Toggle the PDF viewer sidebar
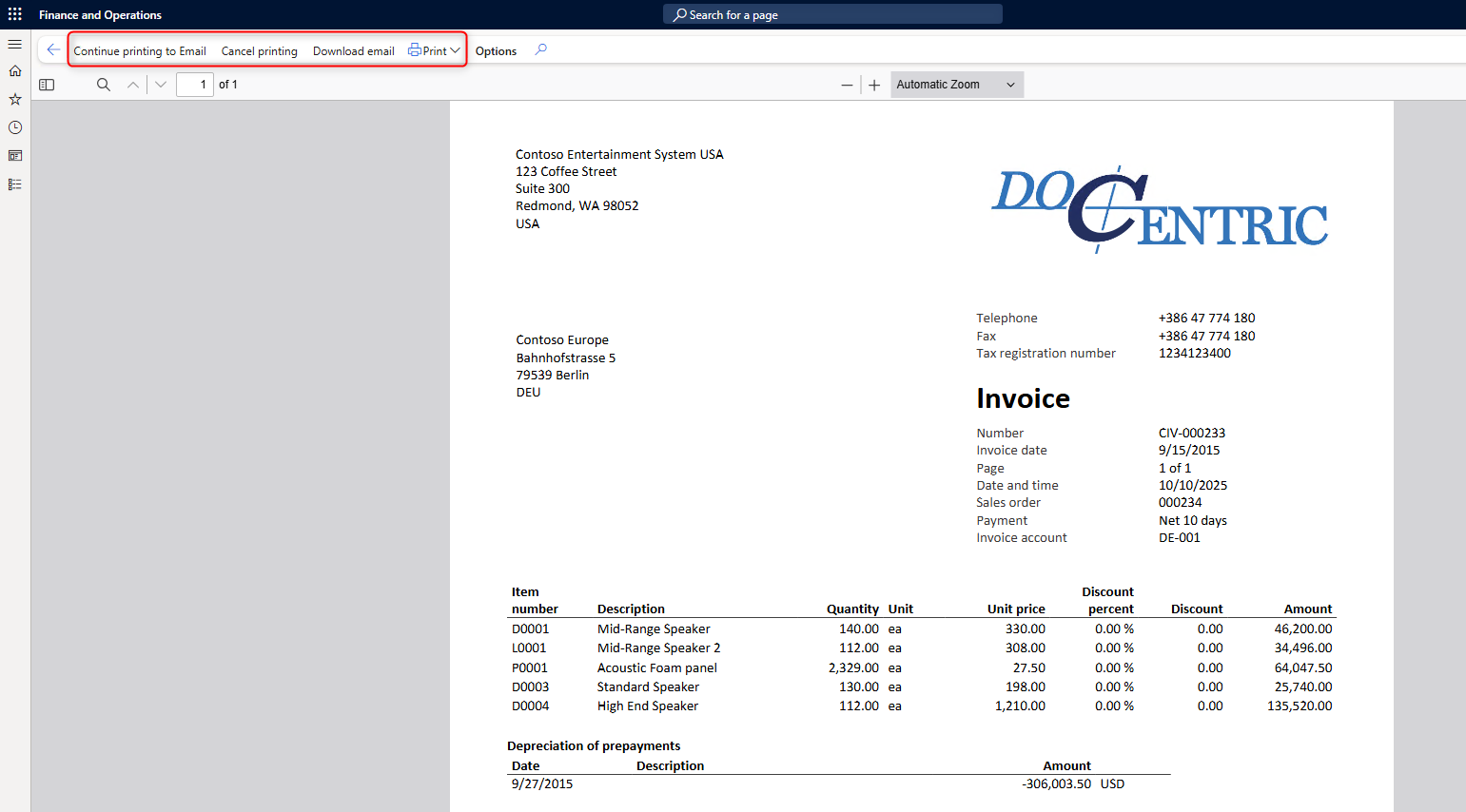 [47, 85]
